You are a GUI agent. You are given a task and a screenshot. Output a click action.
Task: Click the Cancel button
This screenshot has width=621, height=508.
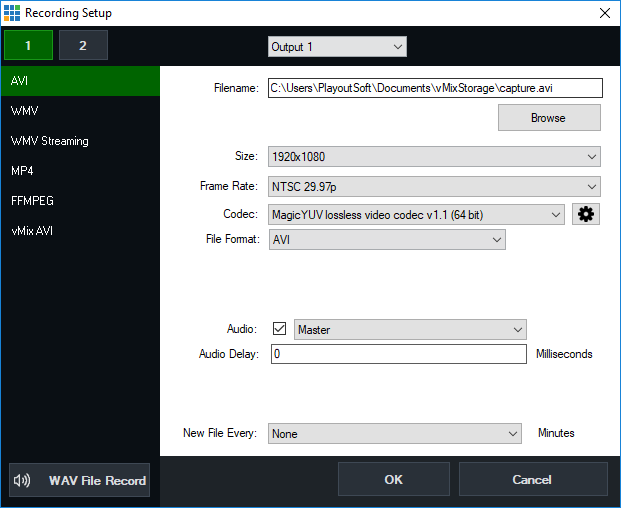tap(533, 479)
